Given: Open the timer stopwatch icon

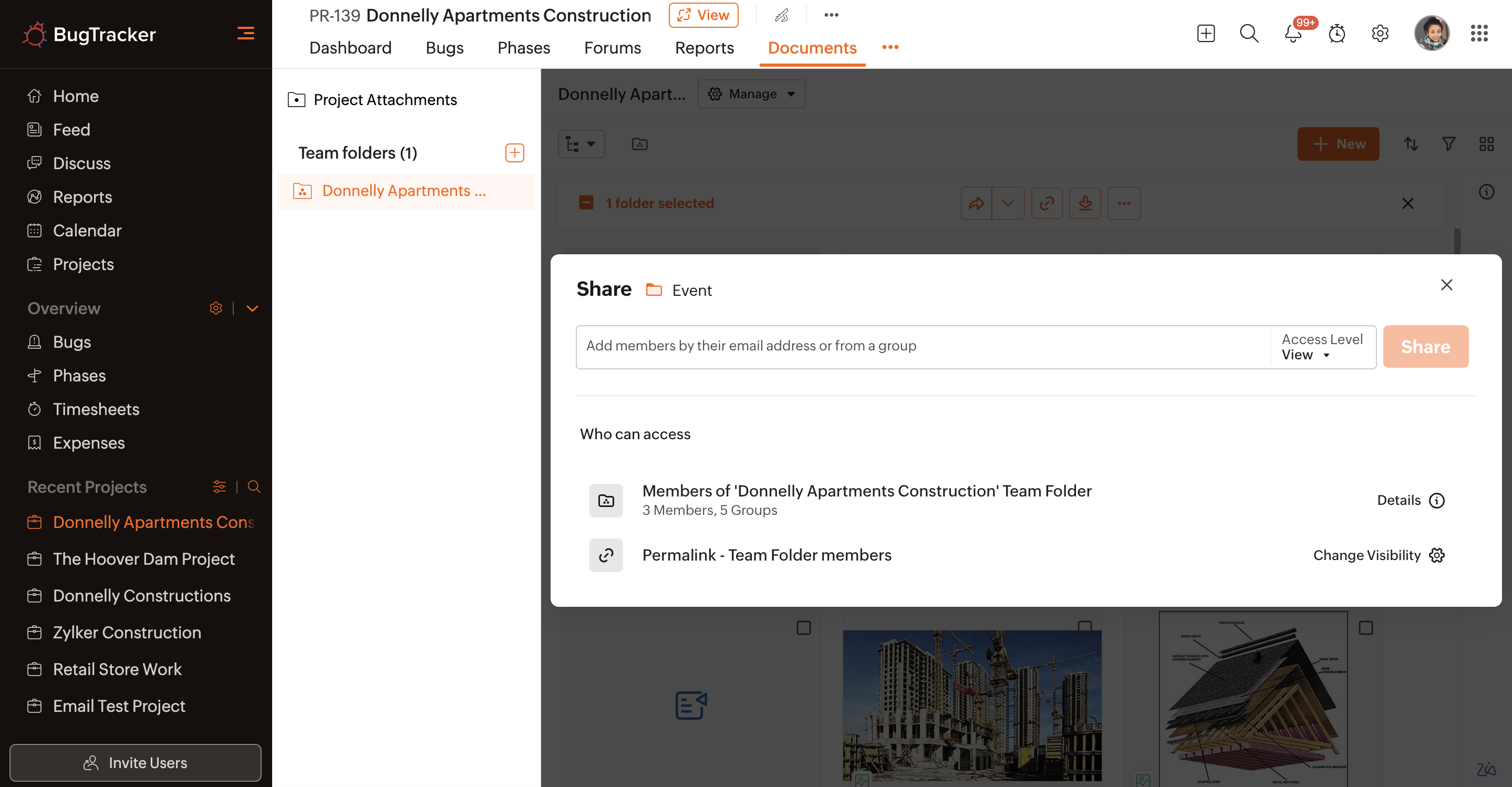Looking at the screenshot, I should coord(1337,34).
